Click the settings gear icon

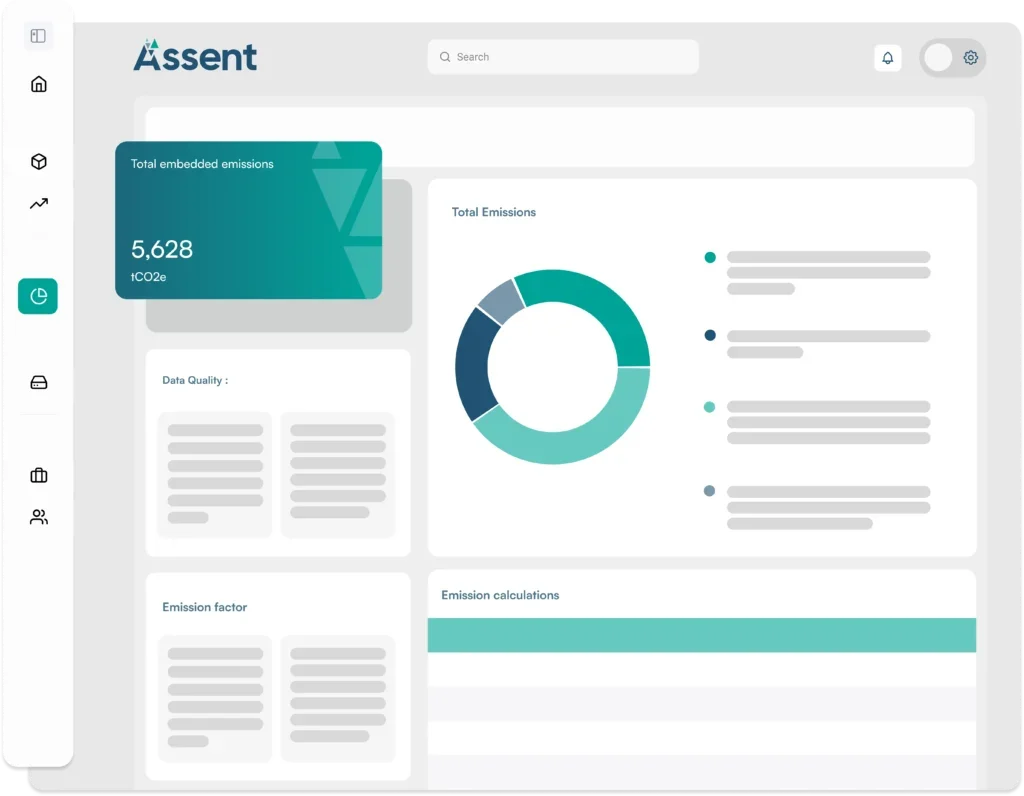pos(970,58)
